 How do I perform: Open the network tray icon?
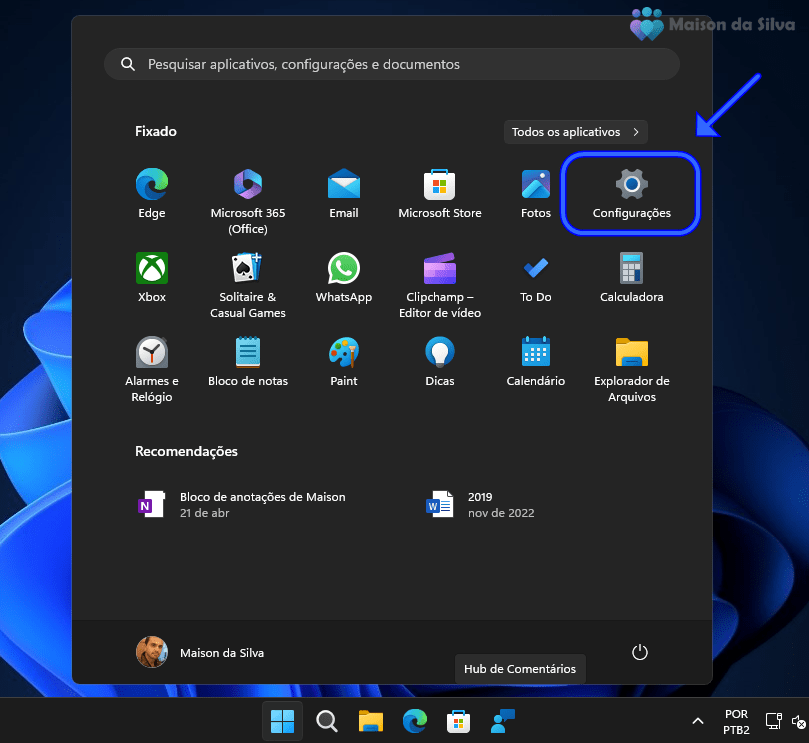point(774,721)
